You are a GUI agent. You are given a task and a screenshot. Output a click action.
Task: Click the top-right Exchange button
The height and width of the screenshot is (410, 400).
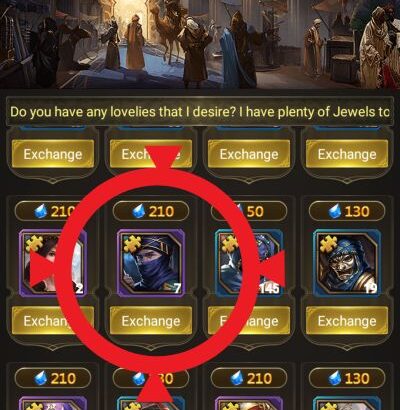(x=347, y=154)
